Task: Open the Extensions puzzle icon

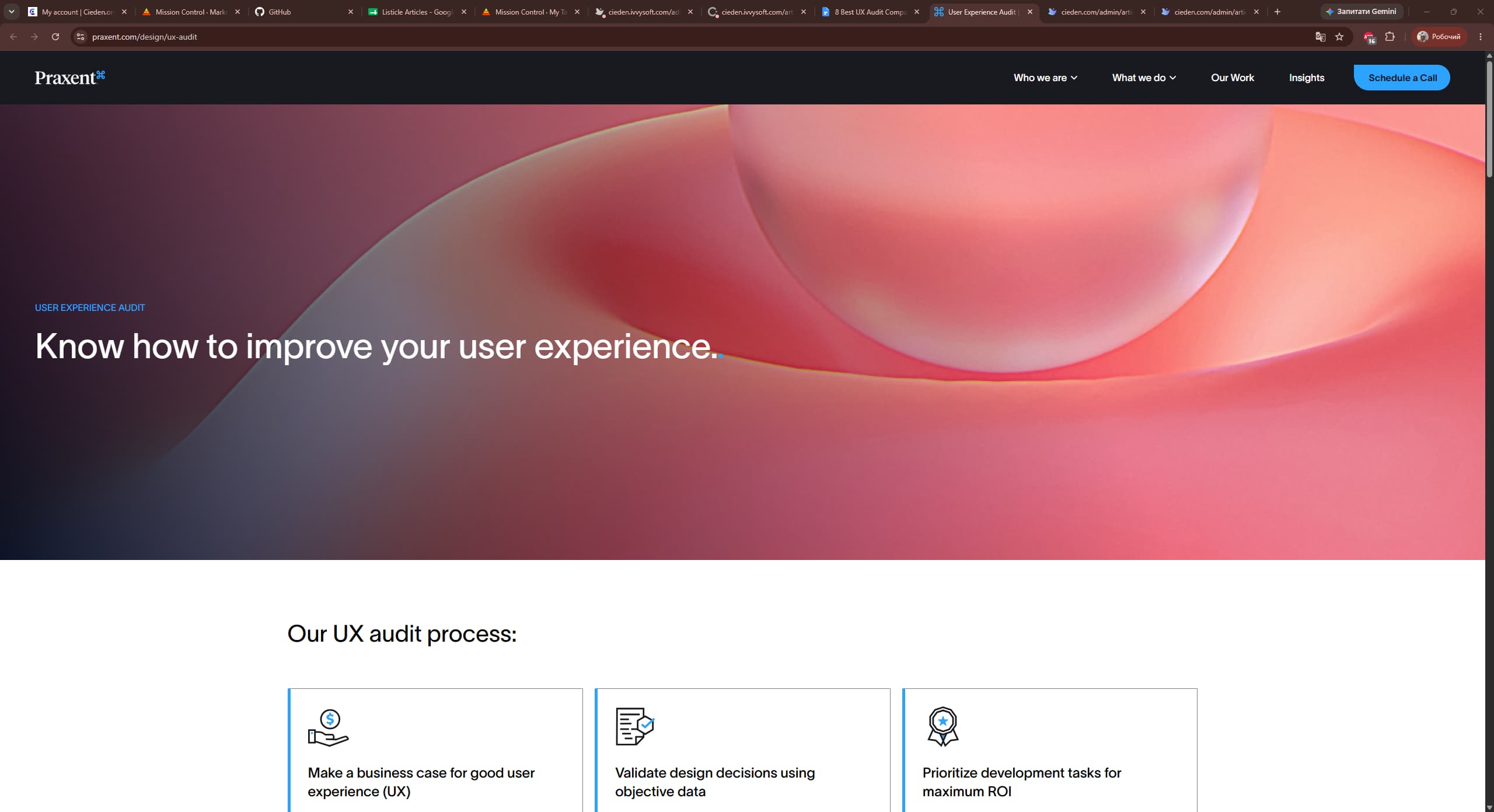Action: (x=1390, y=37)
